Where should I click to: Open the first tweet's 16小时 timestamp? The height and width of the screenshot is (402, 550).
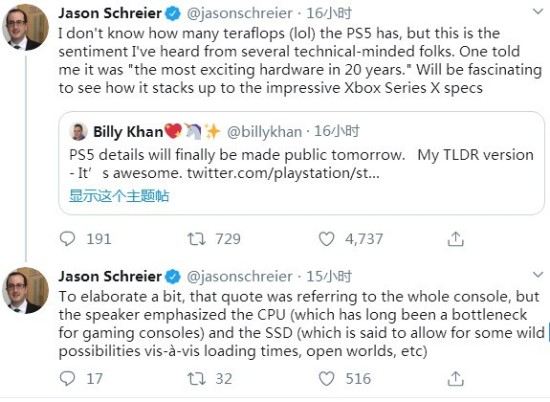[x=329, y=13]
